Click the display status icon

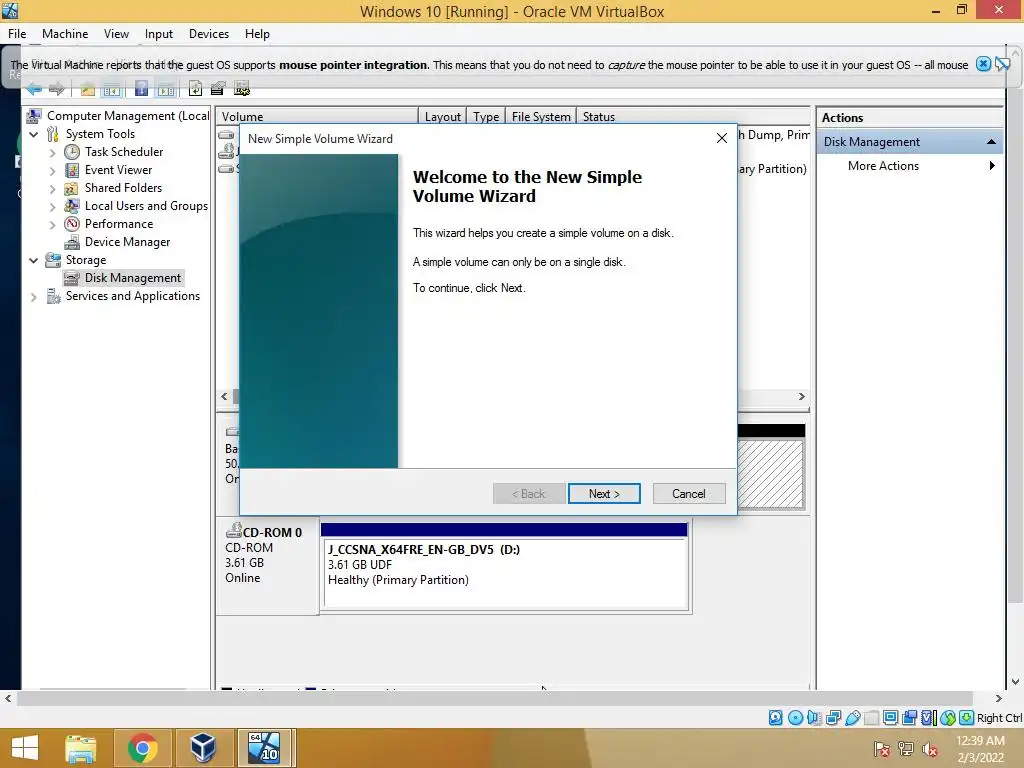tap(890, 718)
